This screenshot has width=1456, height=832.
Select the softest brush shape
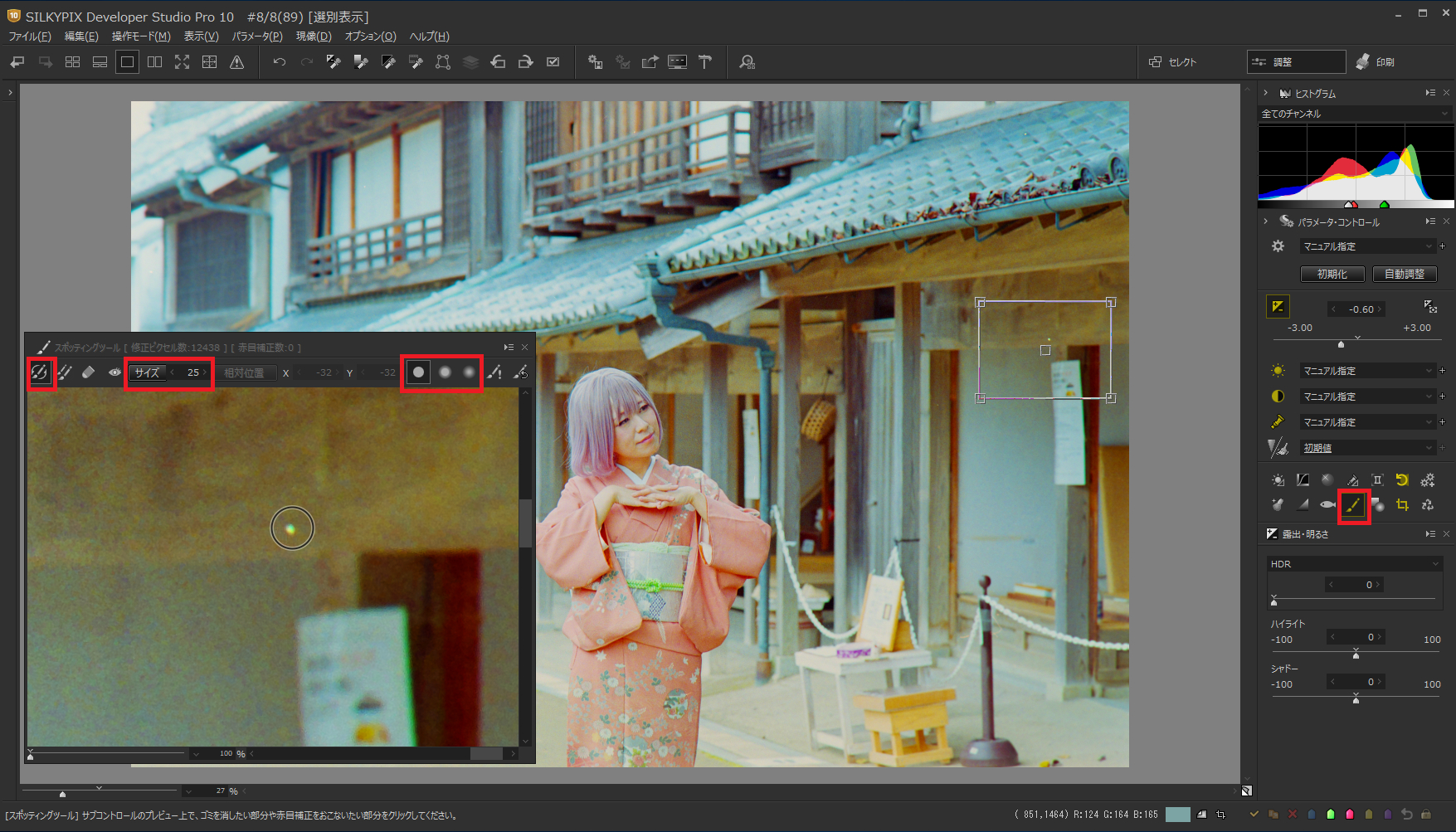(470, 372)
